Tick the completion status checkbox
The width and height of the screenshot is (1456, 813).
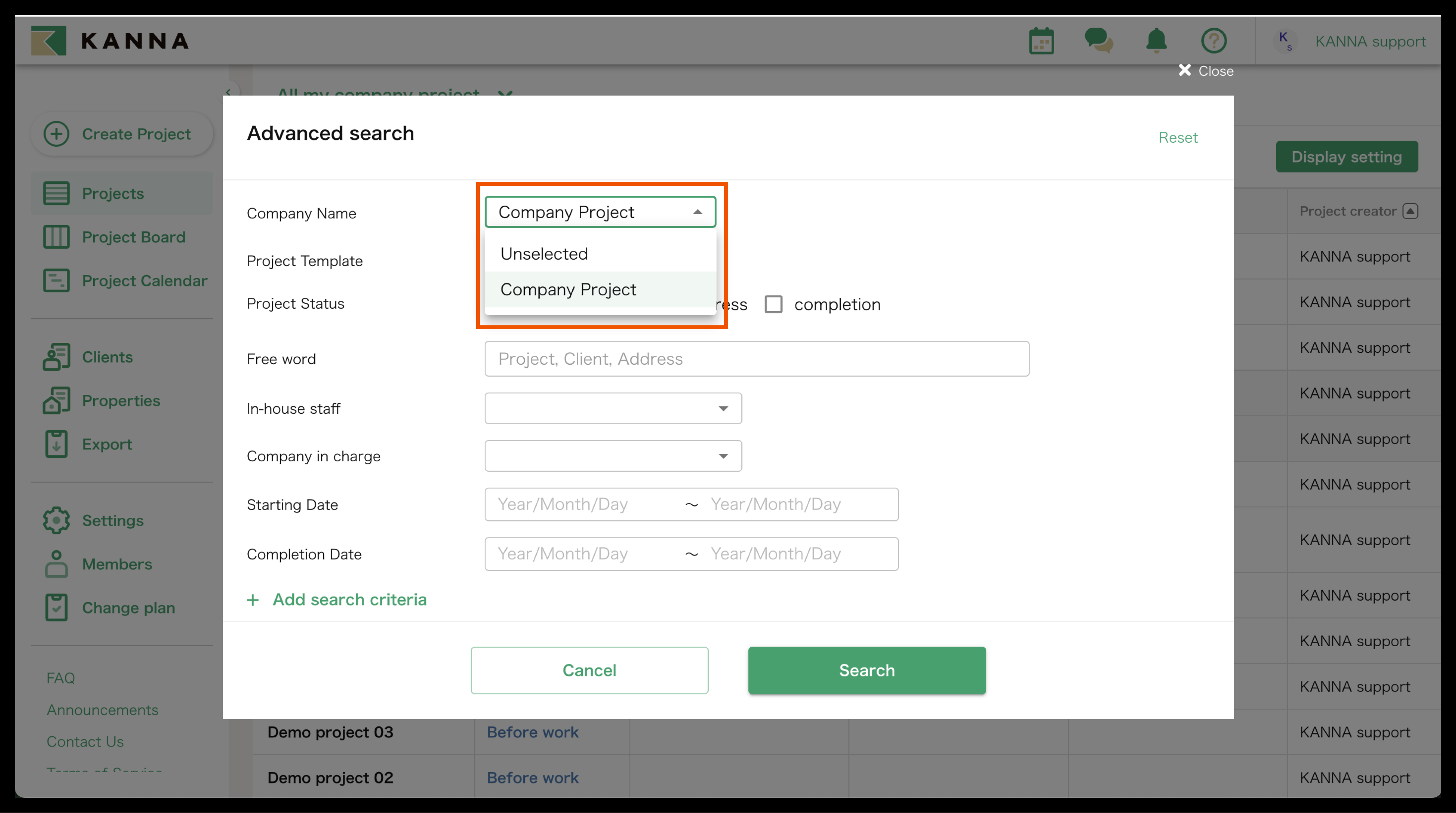pyautogui.click(x=773, y=304)
